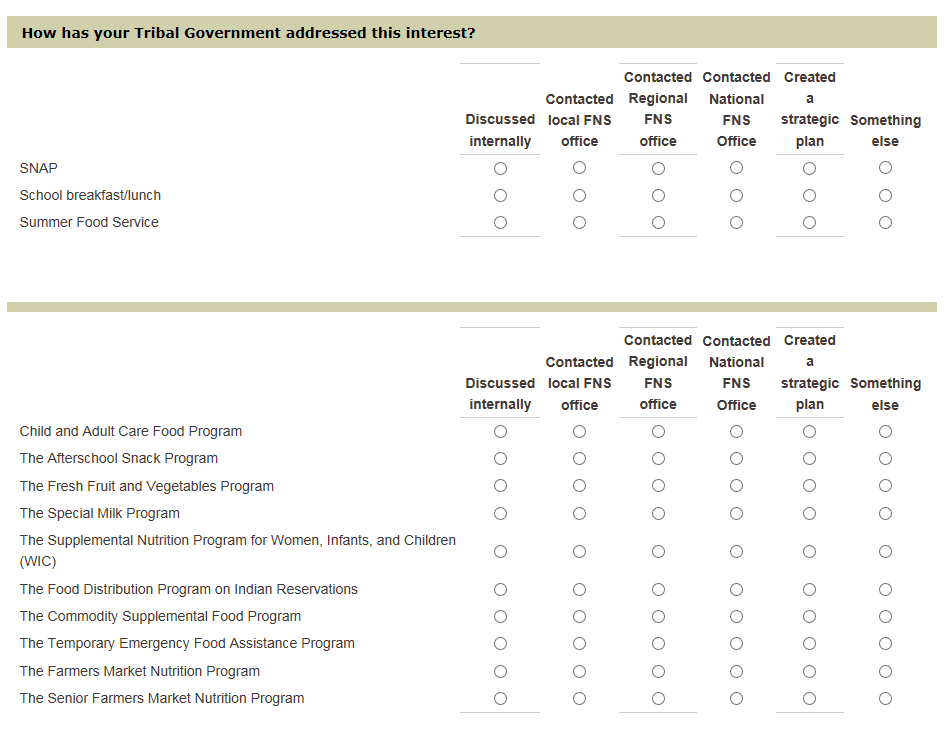Mark 'Something else' for SNAP
Image resolution: width=944 pixels, height=741 pixels.
(885, 168)
